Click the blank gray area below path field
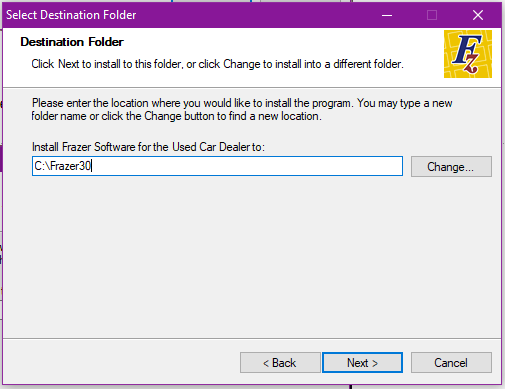This screenshot has height=389, width=505. (252, 257)
